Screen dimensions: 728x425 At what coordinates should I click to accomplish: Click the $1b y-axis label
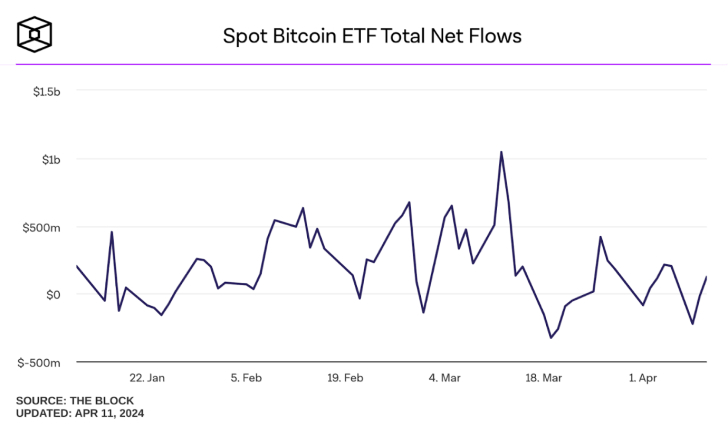coord(51,159)
